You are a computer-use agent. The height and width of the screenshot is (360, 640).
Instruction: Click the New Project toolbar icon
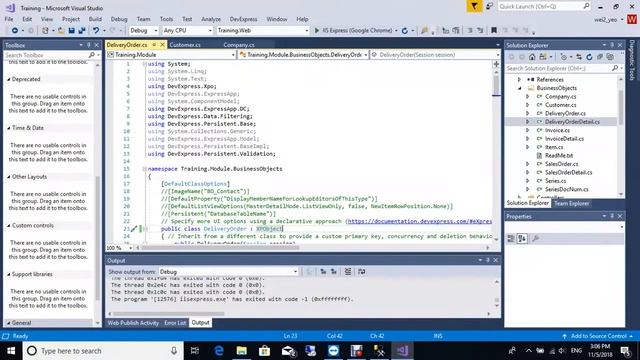pyautogui.click(x=45, y=31)
